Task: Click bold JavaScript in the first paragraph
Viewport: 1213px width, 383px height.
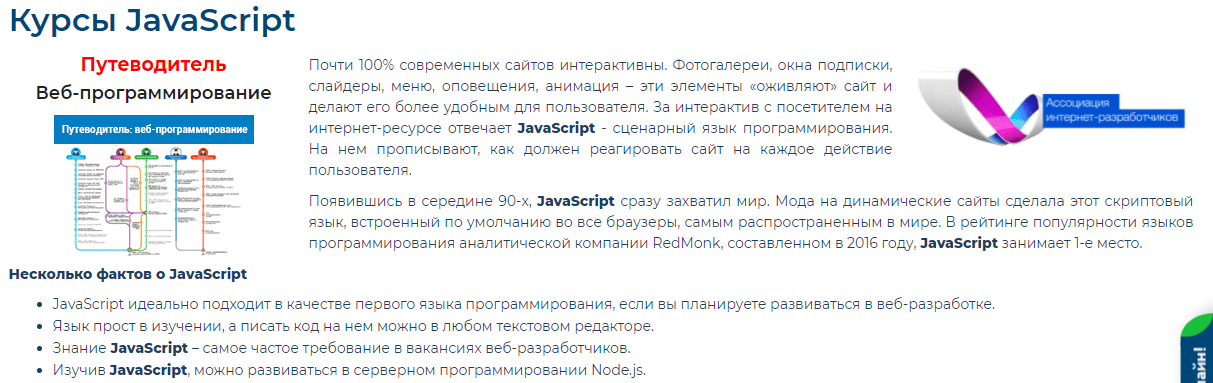Action: pyautogui.click(x=556, y=129)
